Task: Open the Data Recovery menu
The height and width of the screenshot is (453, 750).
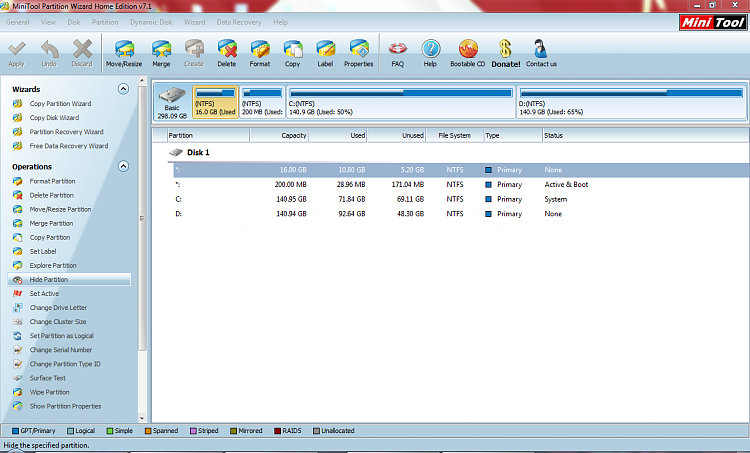Action: pyautogui.click(x=239, y=22)
